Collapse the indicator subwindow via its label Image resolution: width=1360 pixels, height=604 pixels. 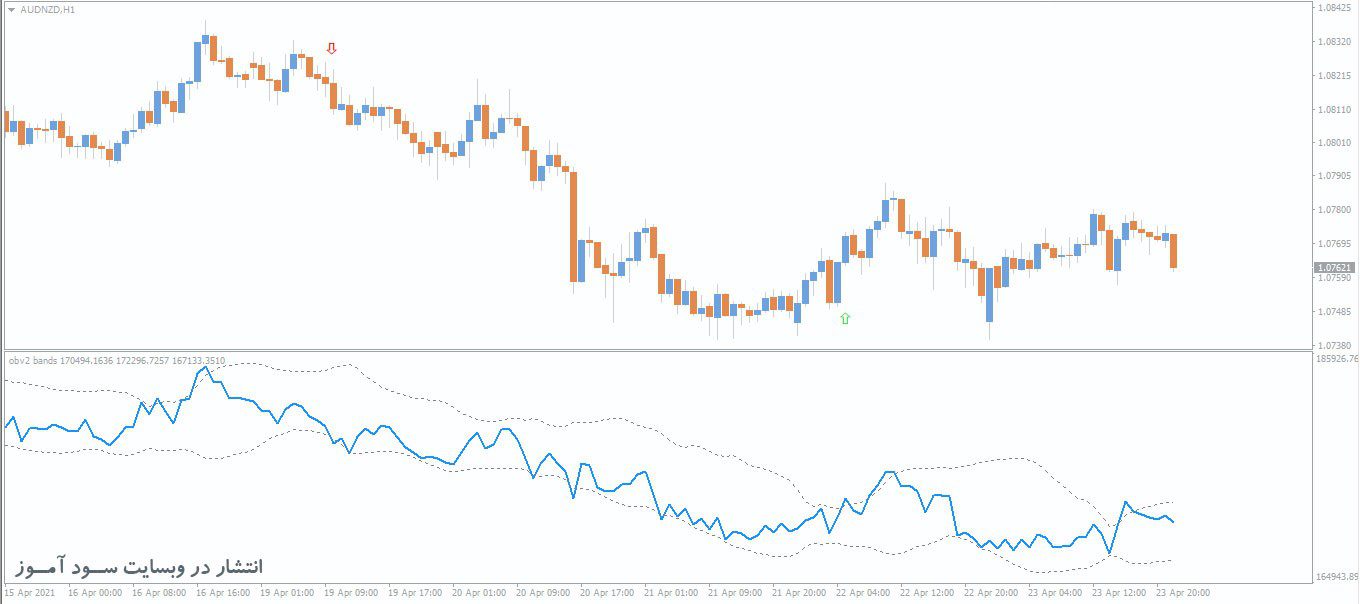point(33,360)
